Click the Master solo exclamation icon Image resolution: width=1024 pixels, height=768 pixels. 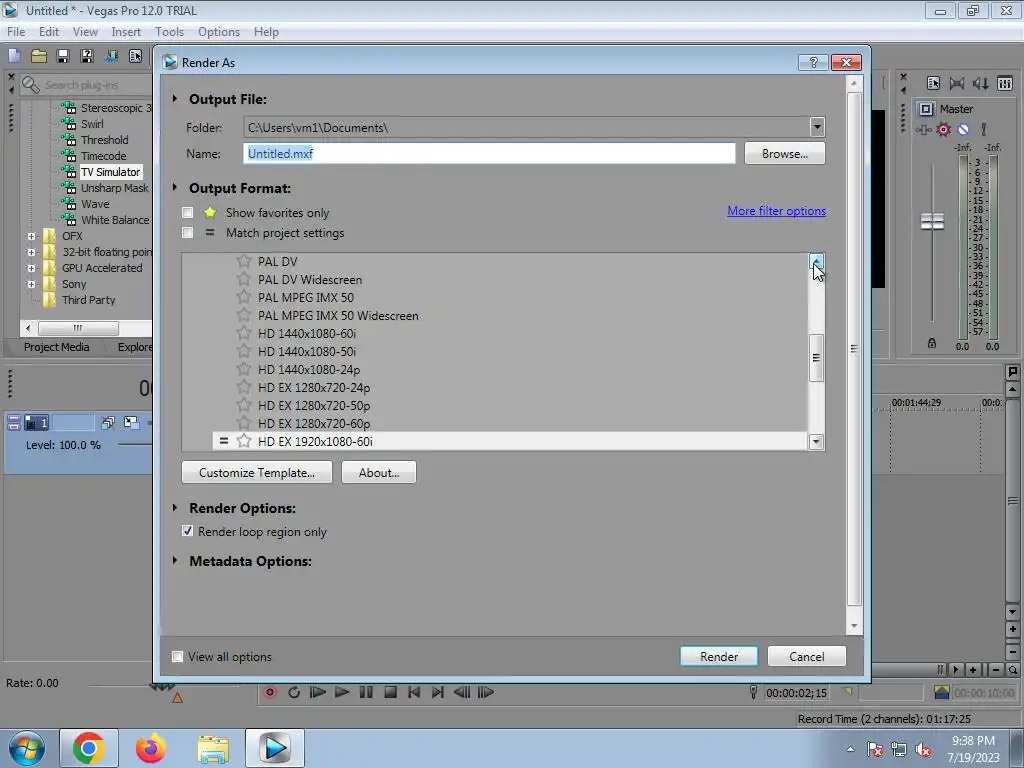tap(984, 129)
